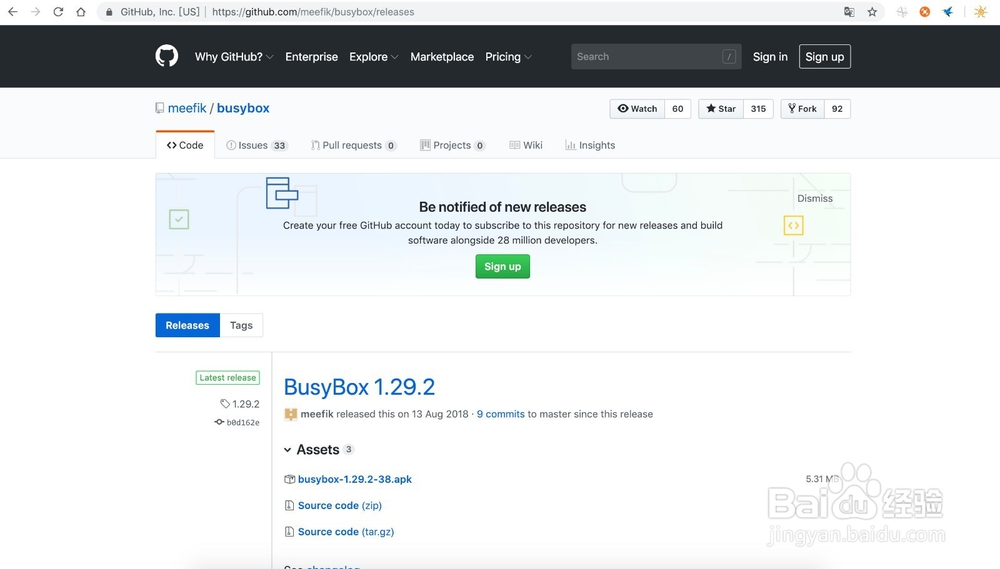Open Marketplace in top navigation
1000x569 pixels.
[442, 57]
